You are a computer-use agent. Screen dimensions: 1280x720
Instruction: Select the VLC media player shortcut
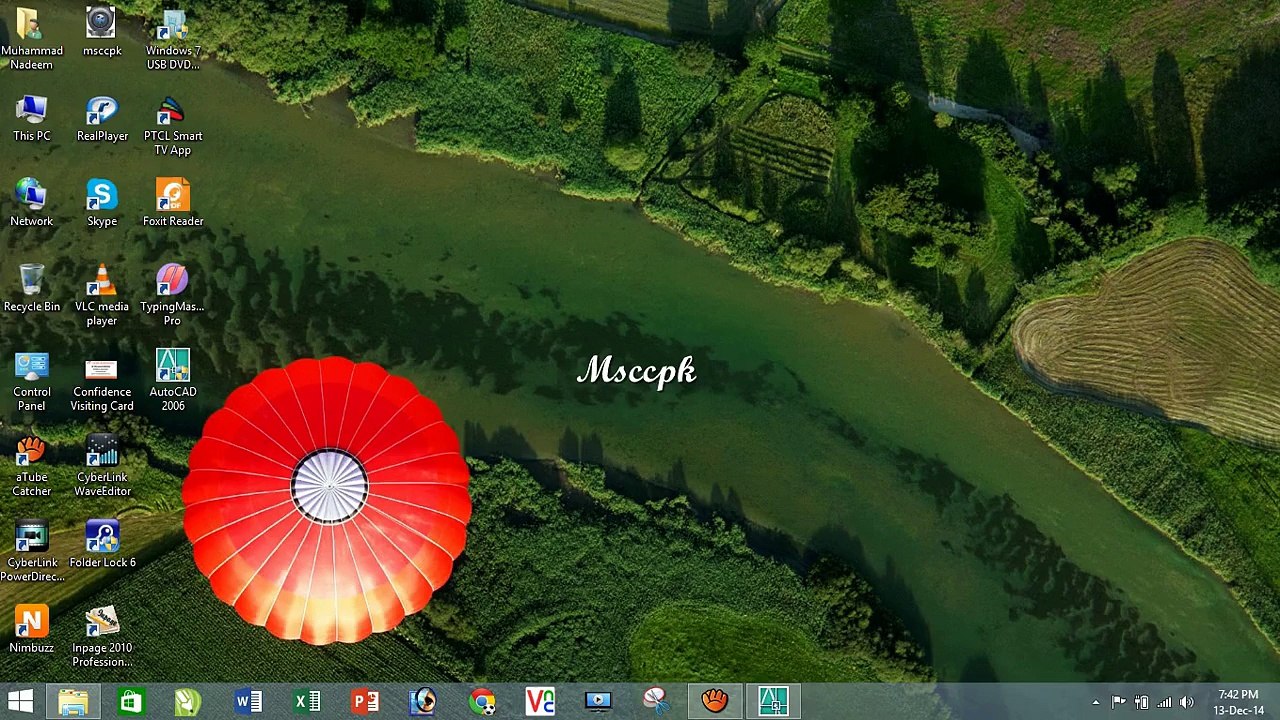pyautogui.click(x=102, y=296)
